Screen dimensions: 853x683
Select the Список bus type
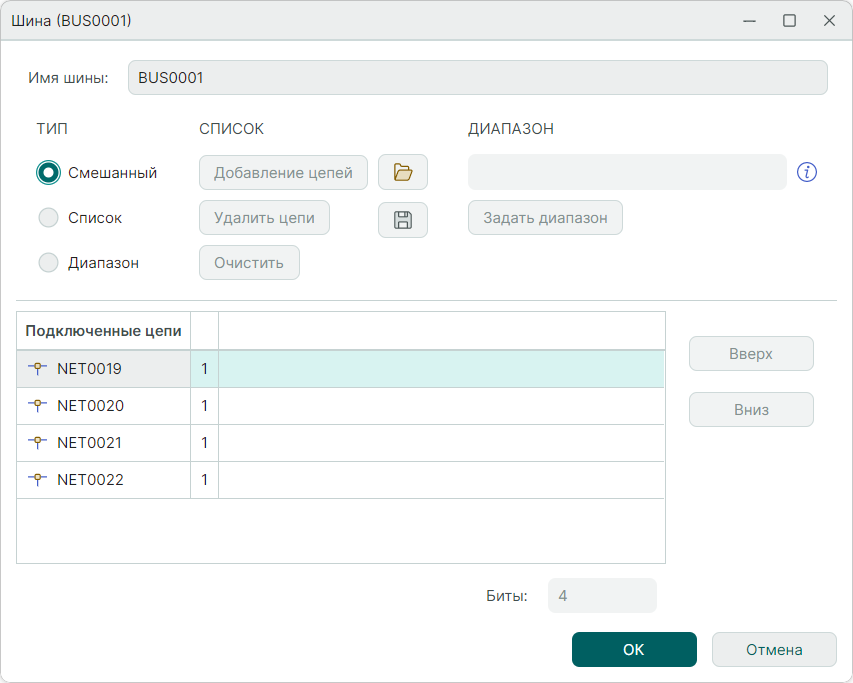point(49,218)
